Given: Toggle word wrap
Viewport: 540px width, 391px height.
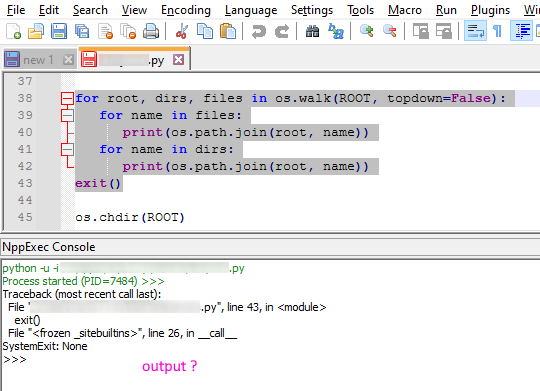Looking at the screenshot, I should click(x=475, y=31).
